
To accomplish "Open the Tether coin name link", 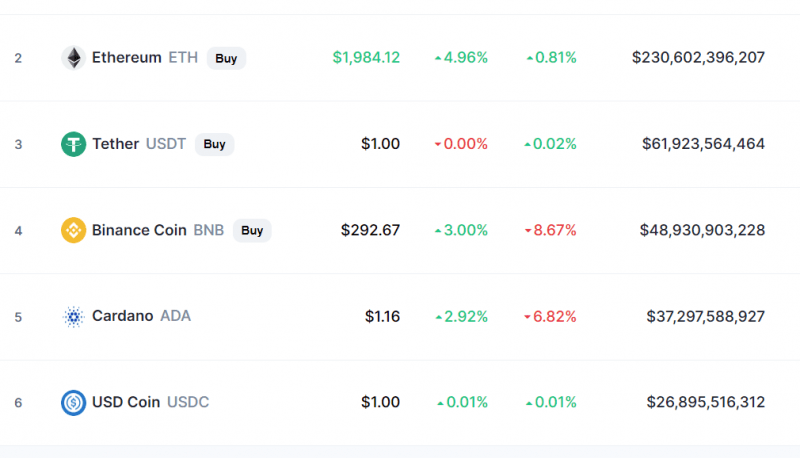I will pyautogui.click(x=115, y=144).
